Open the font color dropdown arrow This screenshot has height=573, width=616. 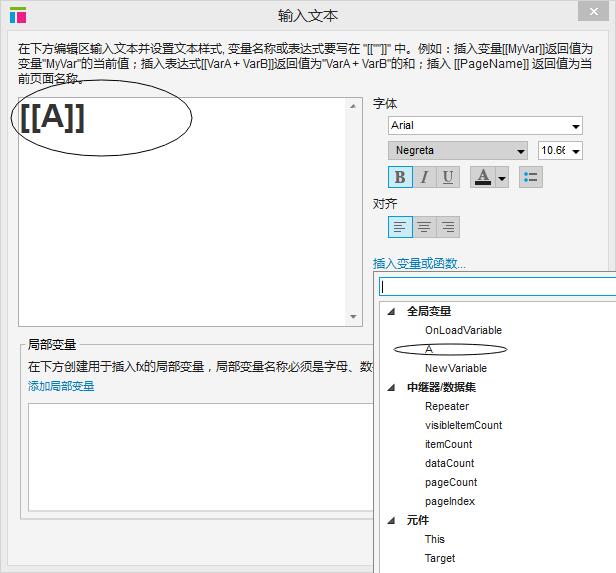point(502,178)
